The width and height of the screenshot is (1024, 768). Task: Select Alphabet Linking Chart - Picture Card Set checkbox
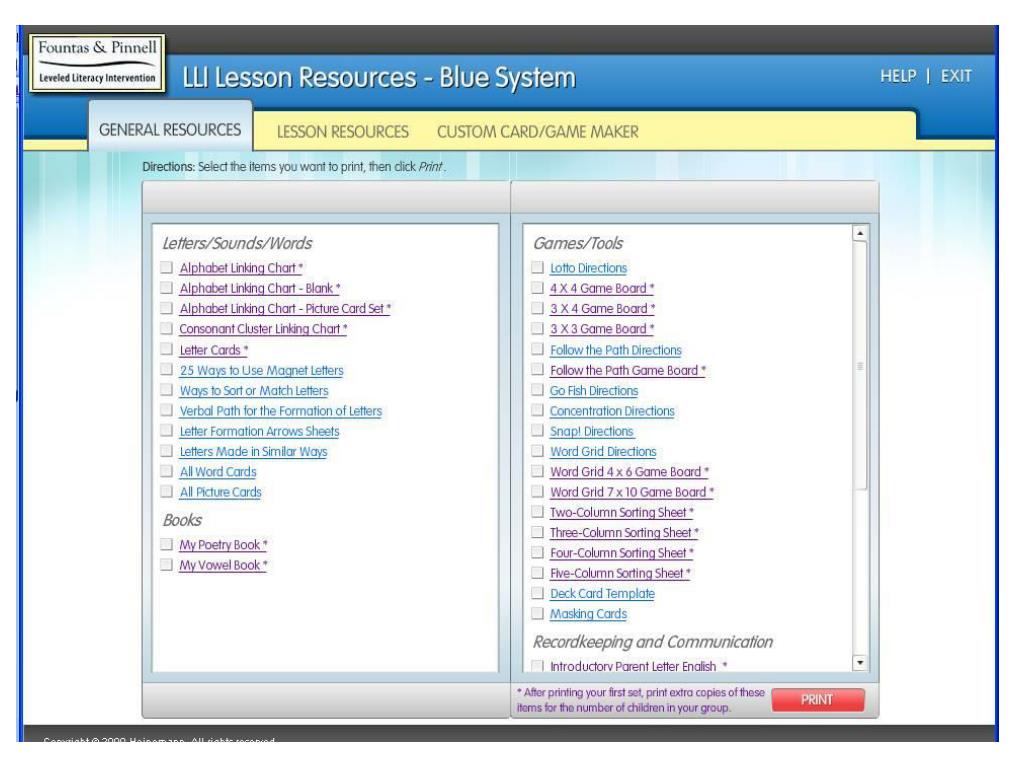[x=167, y=308]
